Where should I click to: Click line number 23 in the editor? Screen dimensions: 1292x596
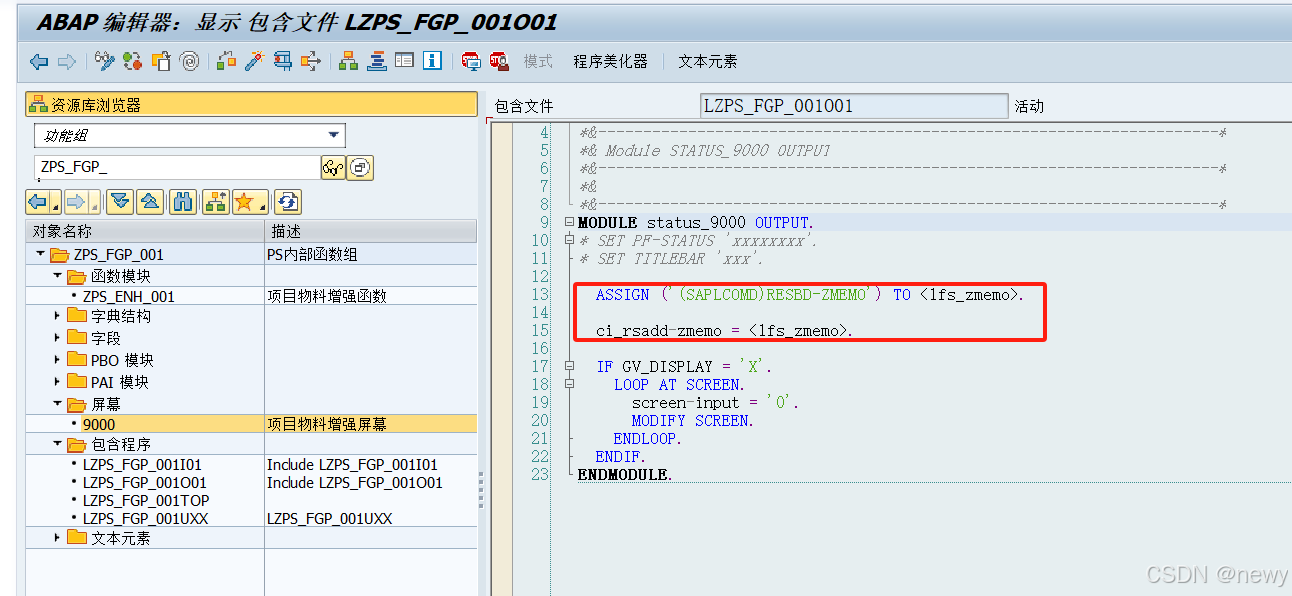pyautogui.click(x=540, y=475)
